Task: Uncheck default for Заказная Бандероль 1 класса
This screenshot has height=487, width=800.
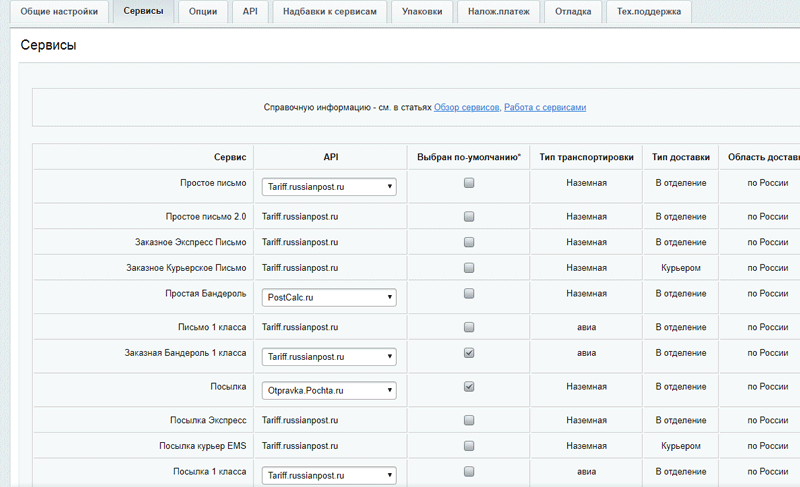Action: click(469, 353)
